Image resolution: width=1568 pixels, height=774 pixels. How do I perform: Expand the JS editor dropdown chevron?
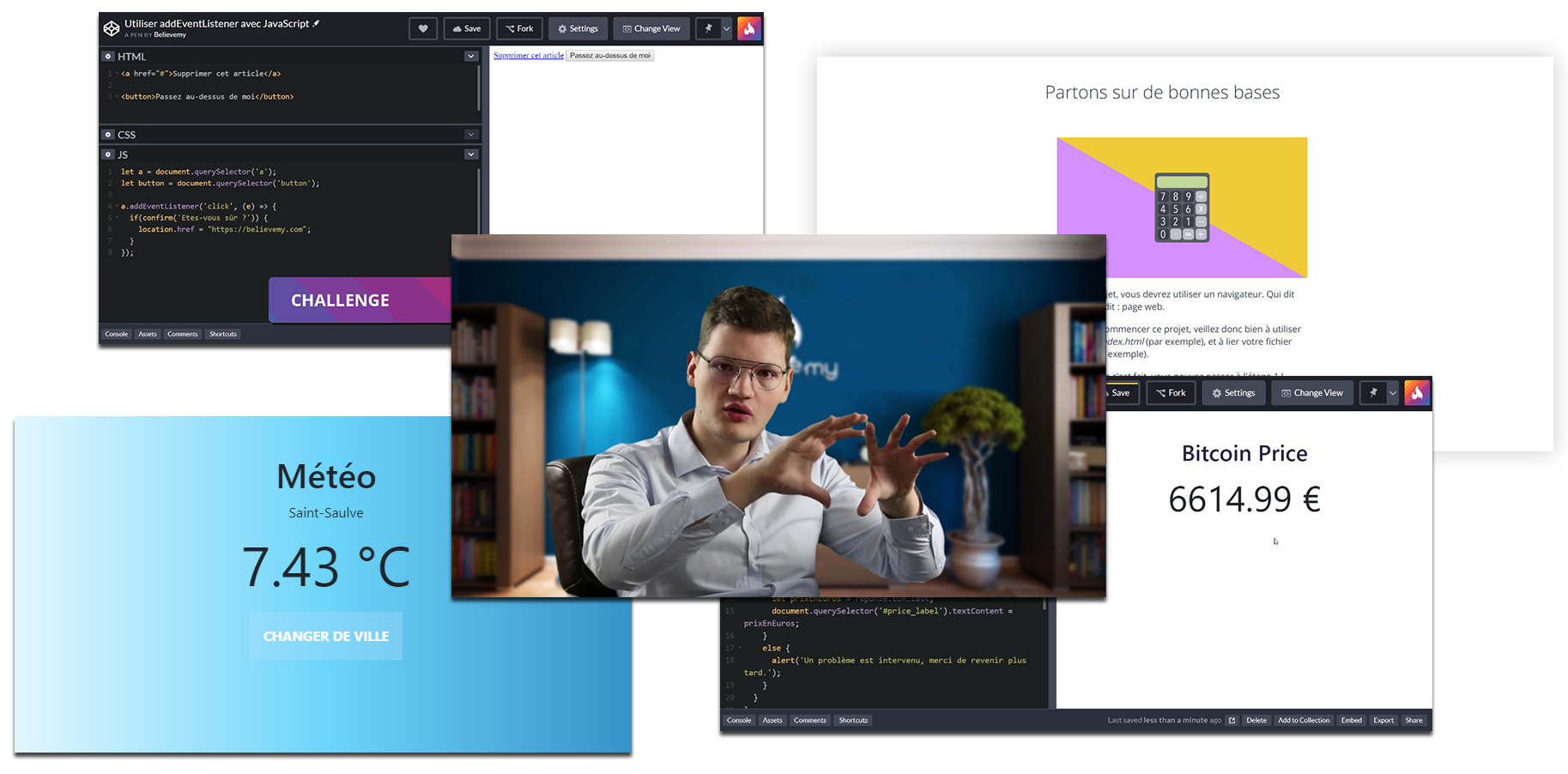point(471,154)
